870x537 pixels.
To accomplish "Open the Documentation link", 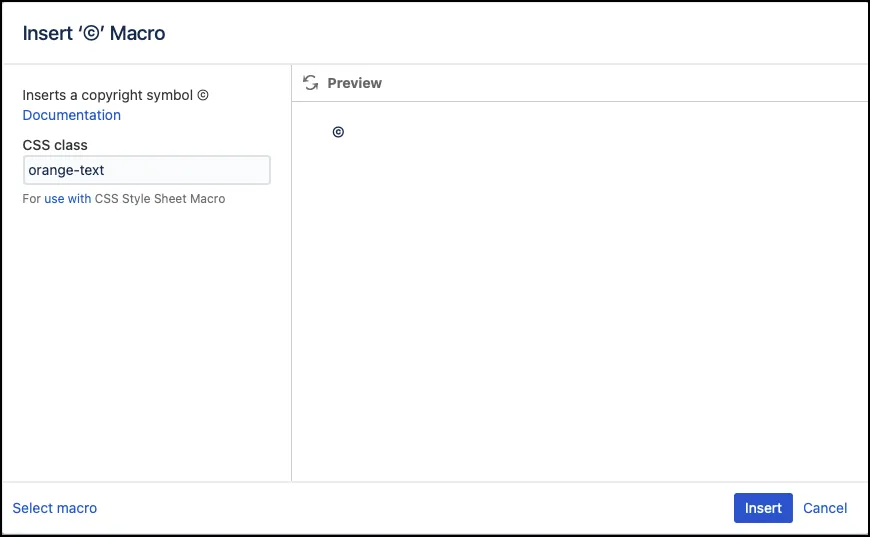I will (72, 115).
